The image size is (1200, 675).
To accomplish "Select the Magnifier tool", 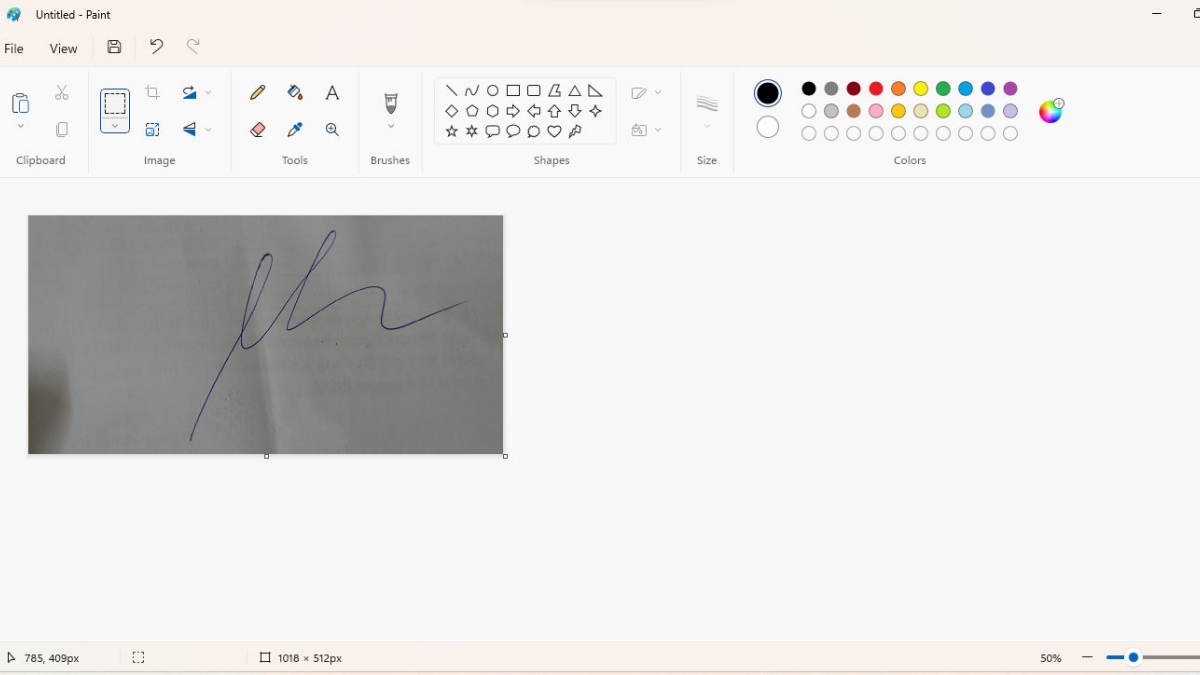I will coord(332,129).
